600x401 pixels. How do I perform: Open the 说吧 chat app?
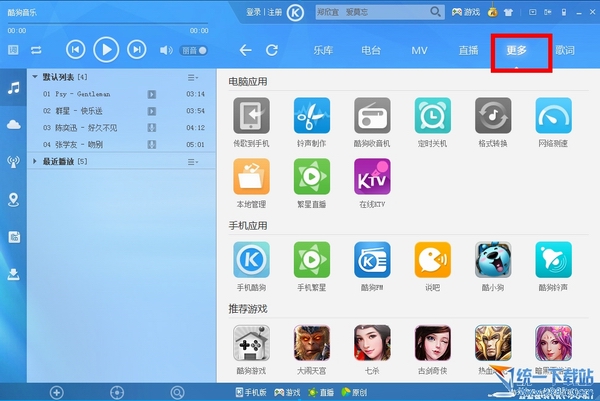click(433, 260)
